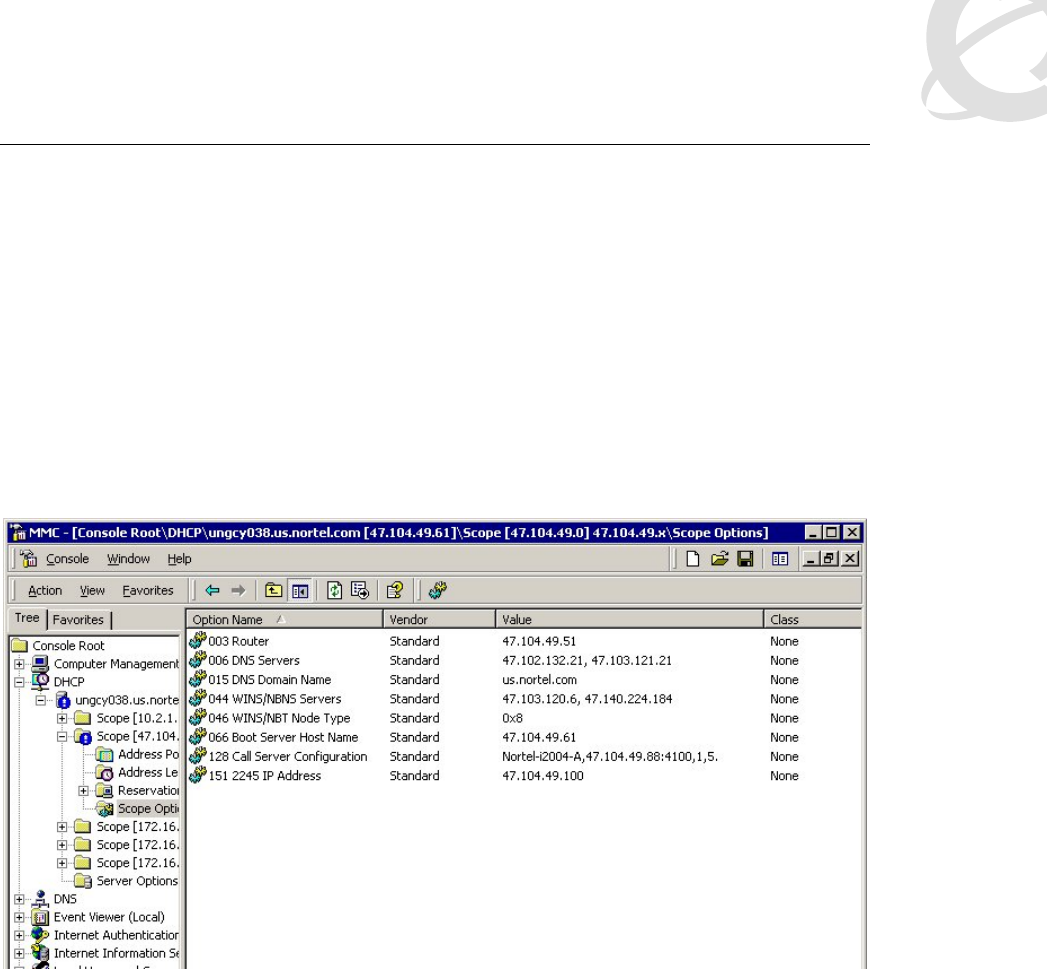Screen dimensions: 1047x969
Task: Click the Open console folder icon
Action: point(719,559)
